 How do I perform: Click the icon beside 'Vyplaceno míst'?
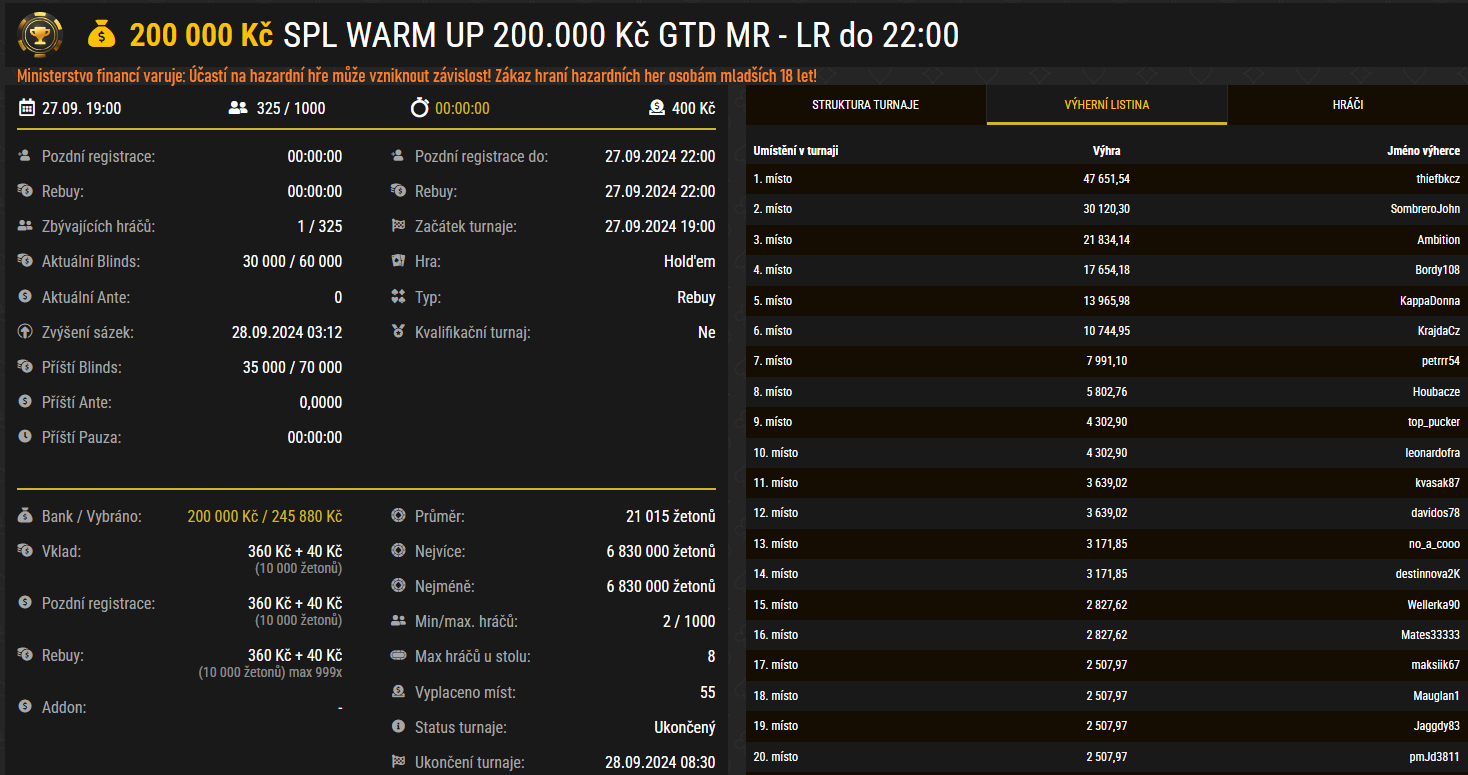[398, 692]
